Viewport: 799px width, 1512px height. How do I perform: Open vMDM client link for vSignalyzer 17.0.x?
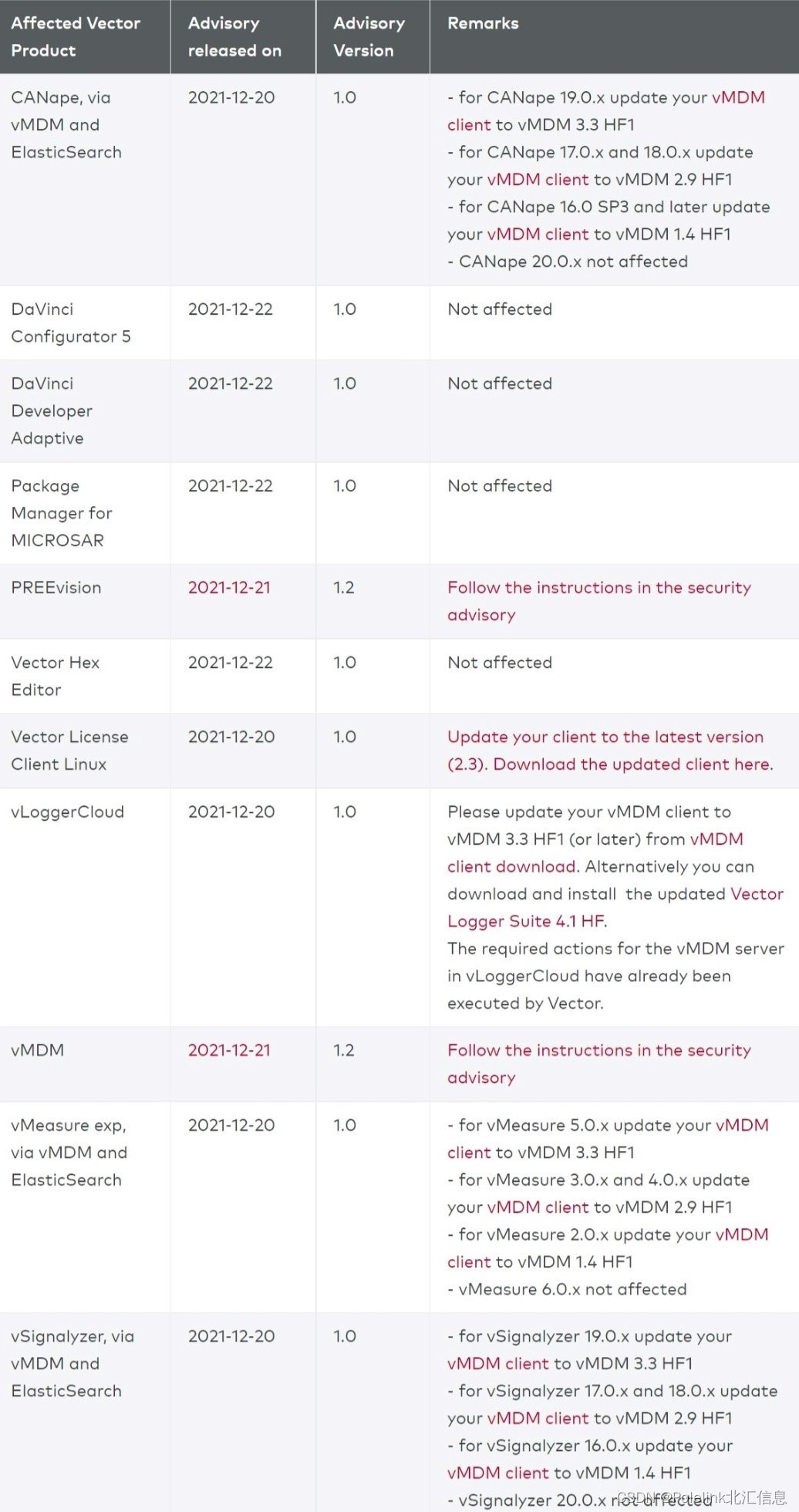(538, 1419)
